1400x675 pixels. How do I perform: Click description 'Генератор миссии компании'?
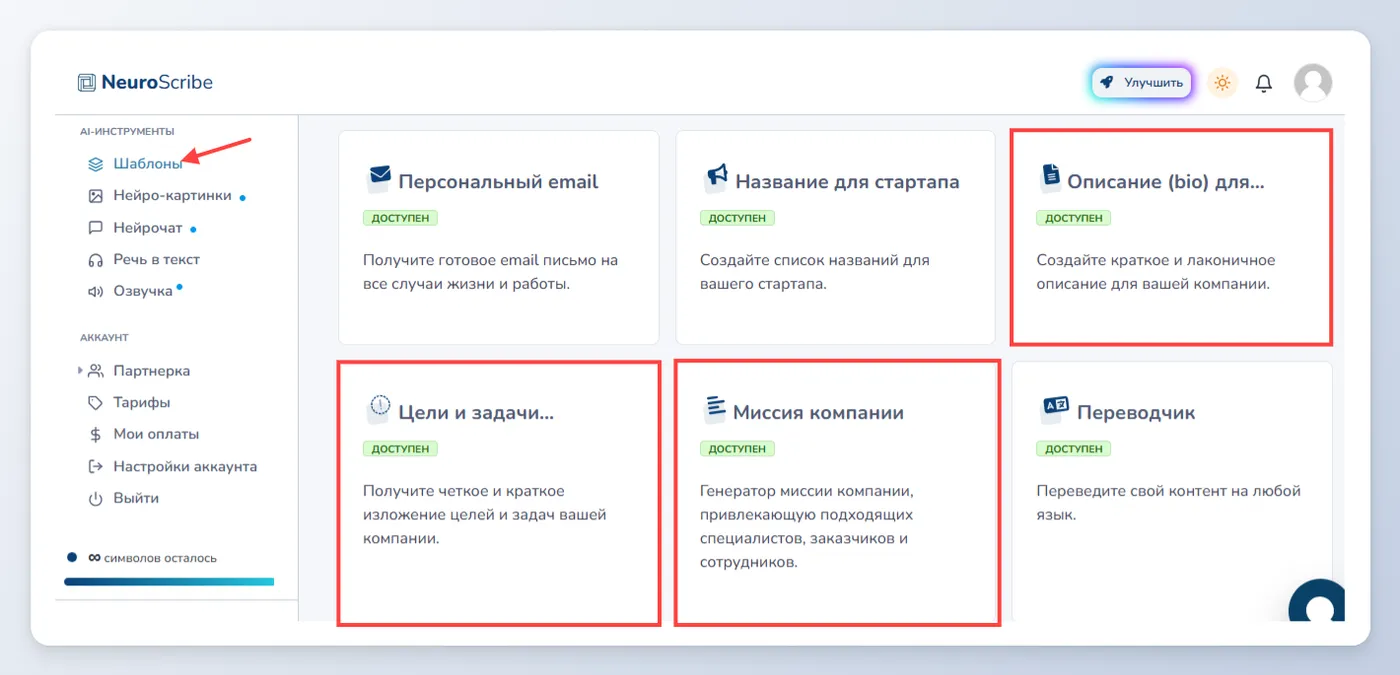(808, 527)
